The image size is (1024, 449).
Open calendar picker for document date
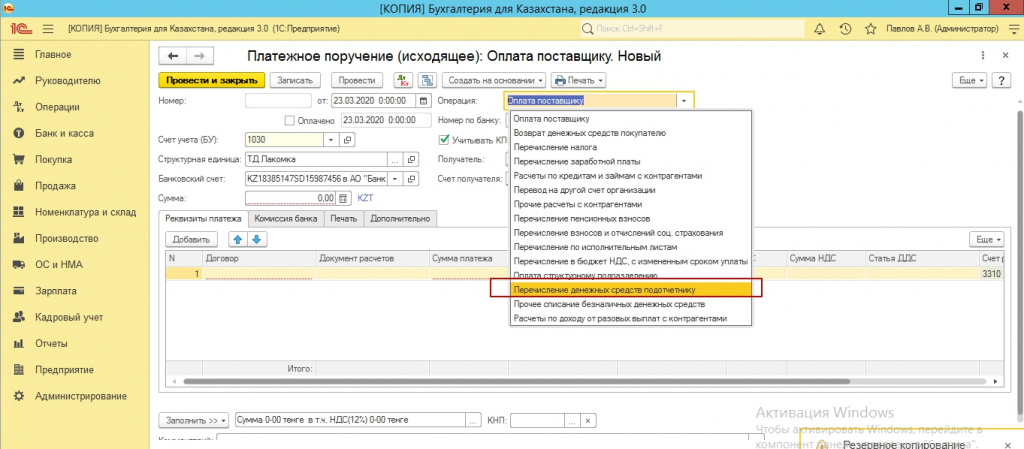(423, 101)
